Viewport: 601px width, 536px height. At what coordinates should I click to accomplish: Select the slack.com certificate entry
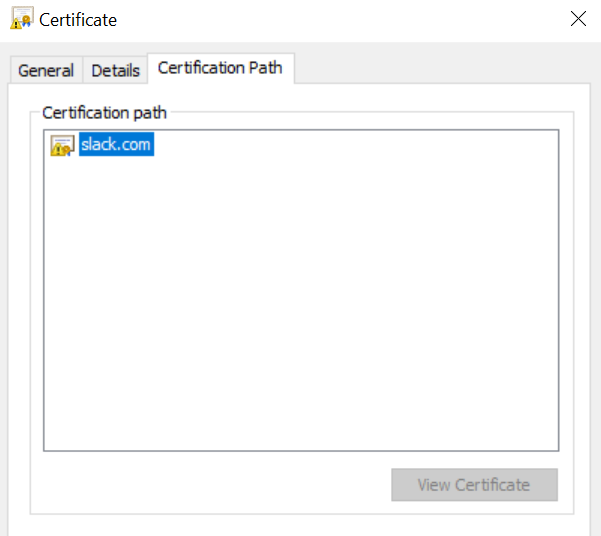[116, 144]
